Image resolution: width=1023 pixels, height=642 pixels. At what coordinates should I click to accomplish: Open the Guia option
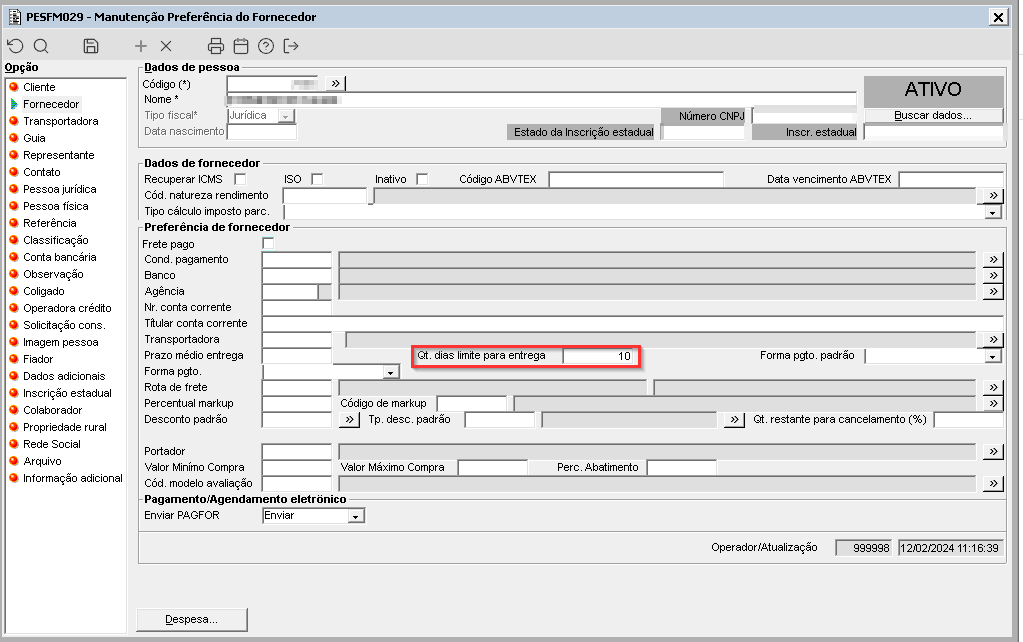coord(34,138)
